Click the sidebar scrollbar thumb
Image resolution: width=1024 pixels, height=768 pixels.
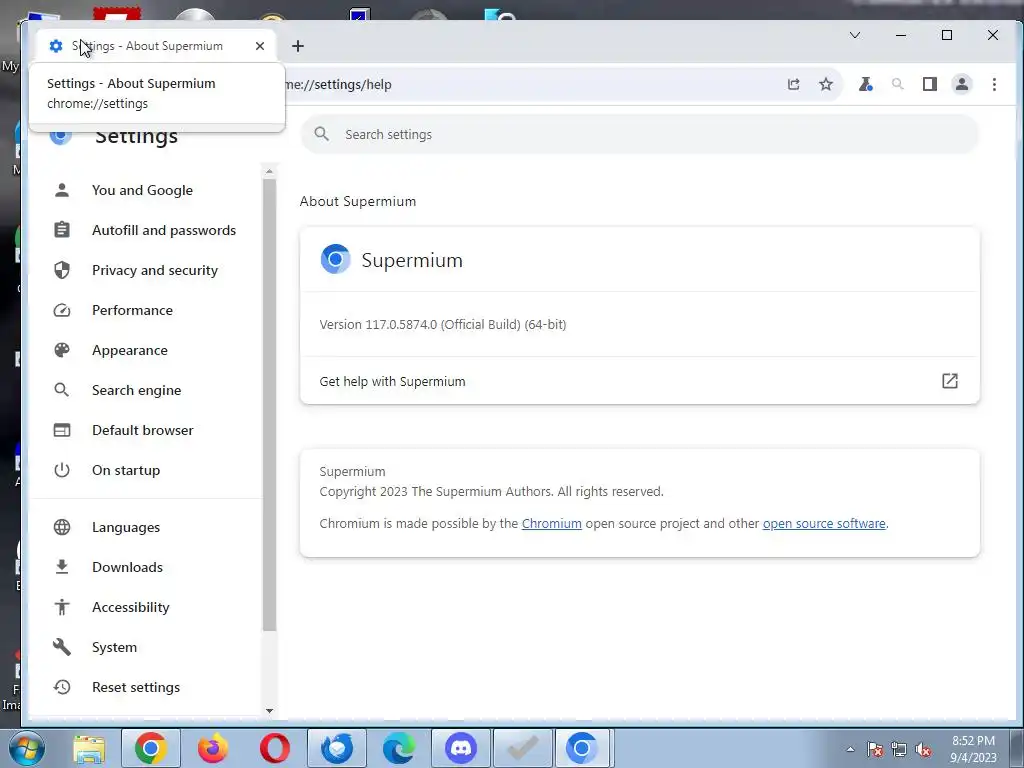[269, 405]
